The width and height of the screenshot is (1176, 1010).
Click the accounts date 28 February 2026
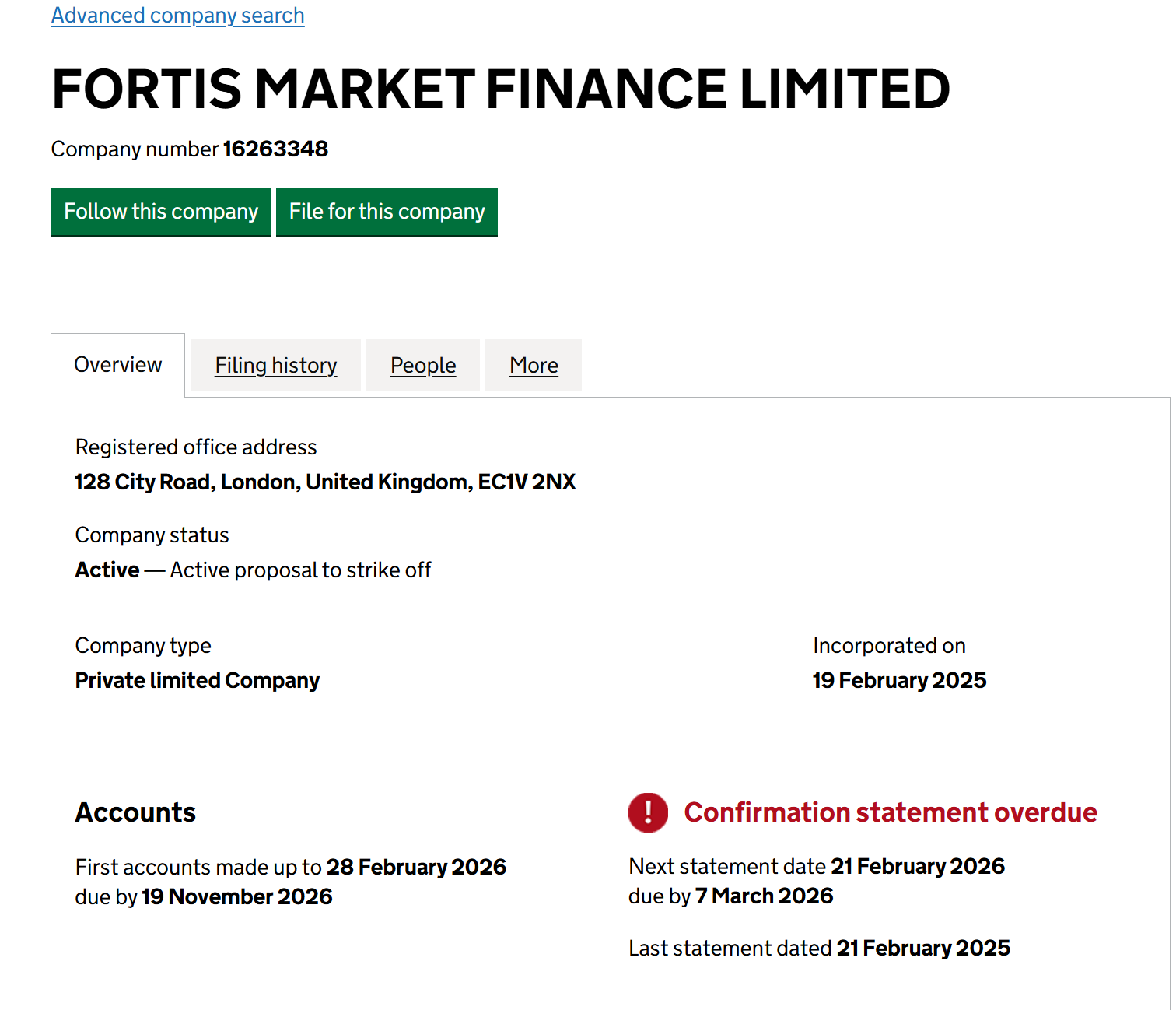(416, 867)
